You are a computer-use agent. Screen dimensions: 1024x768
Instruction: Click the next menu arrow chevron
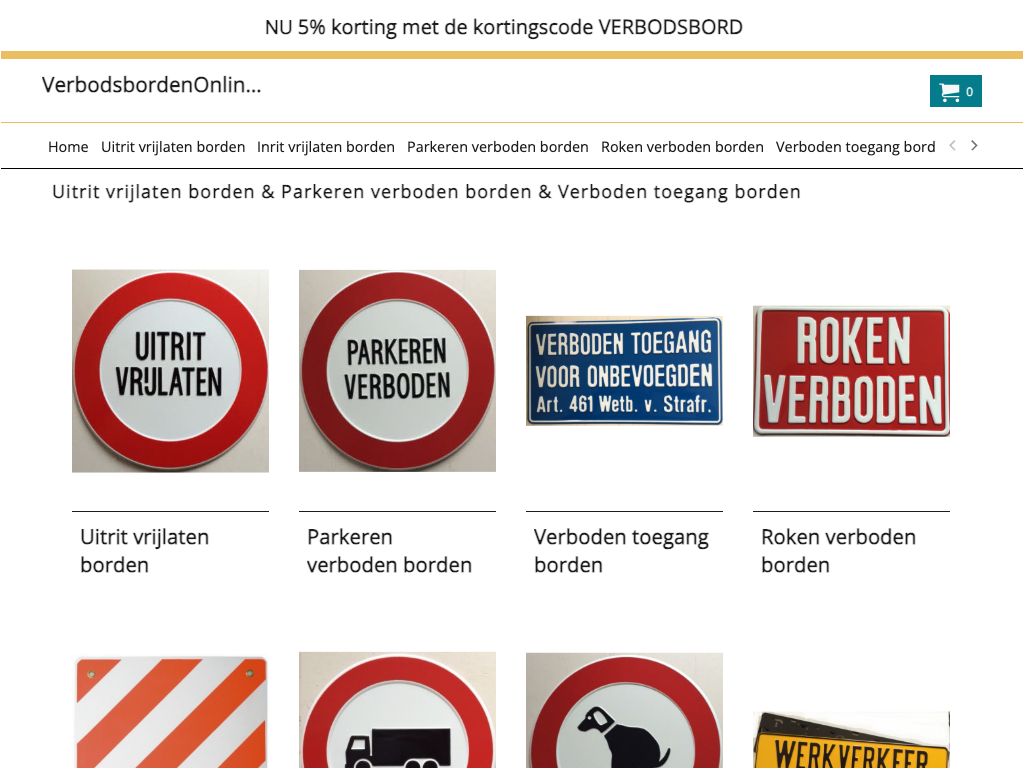tap(974, 146)
